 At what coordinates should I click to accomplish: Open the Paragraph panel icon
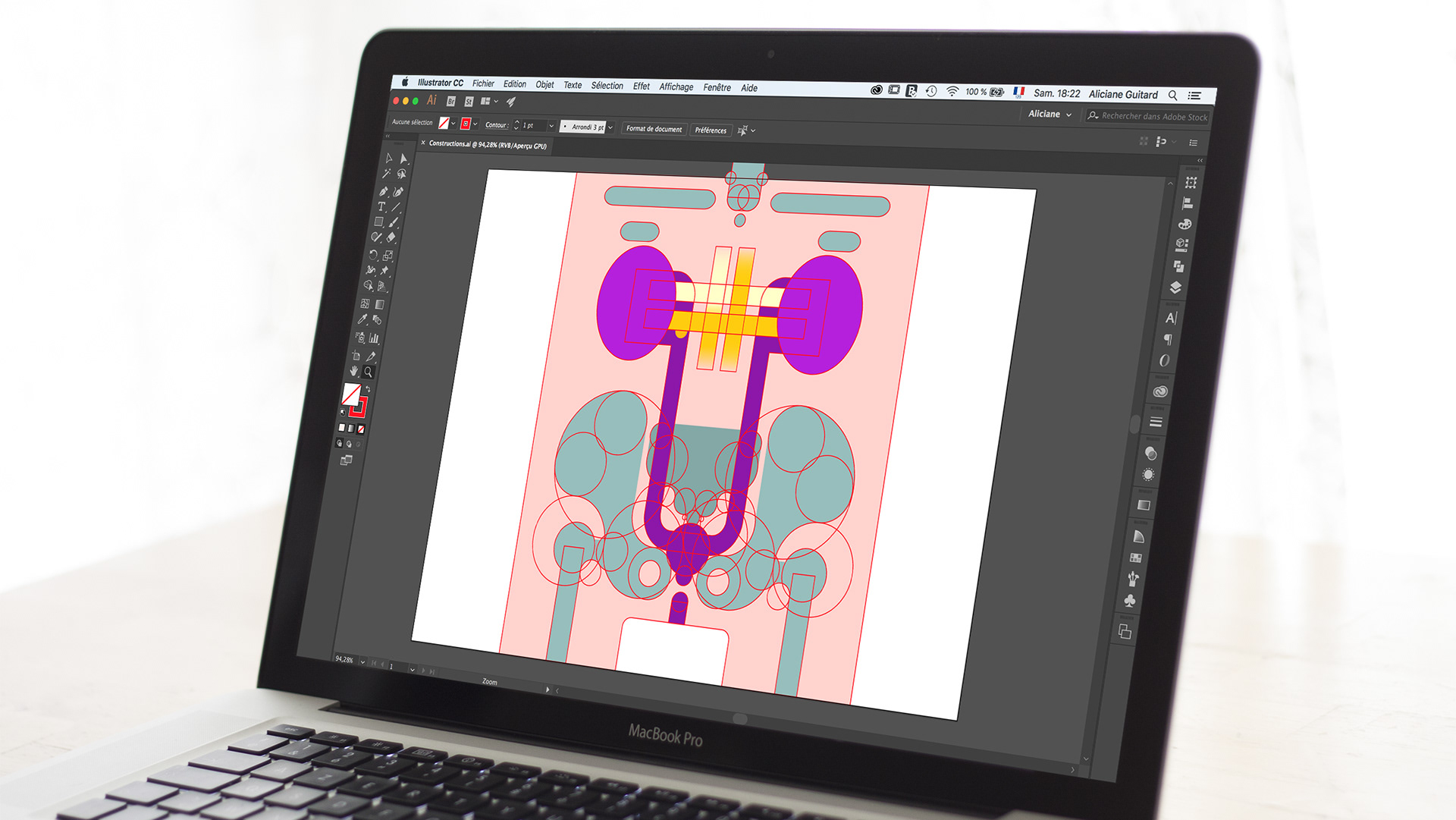point(1168,339)
